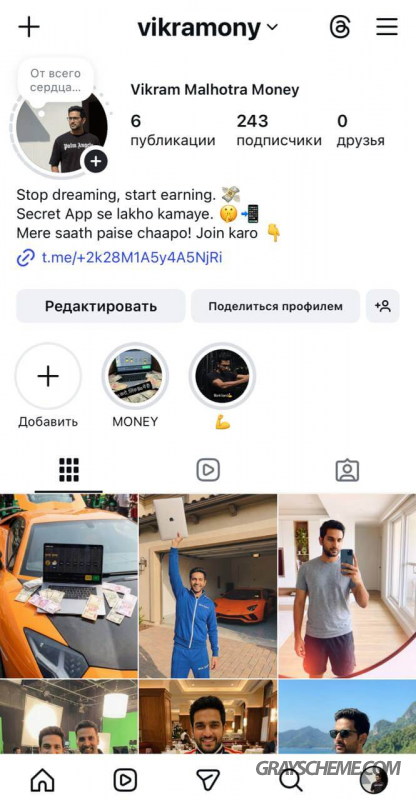
Task: Tap the plus create icon at top left
Action: [29, 27]
